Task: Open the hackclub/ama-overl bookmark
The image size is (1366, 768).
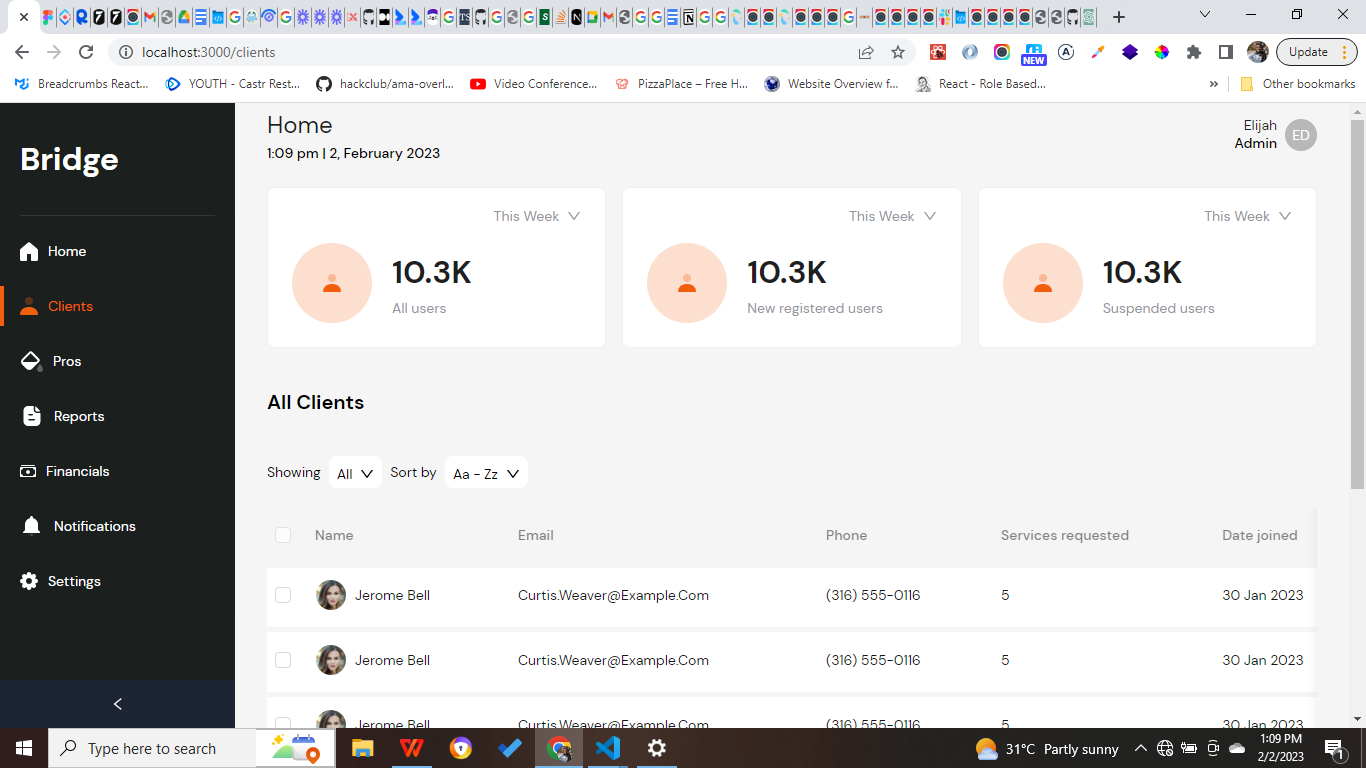Action: tap(385, 84)
